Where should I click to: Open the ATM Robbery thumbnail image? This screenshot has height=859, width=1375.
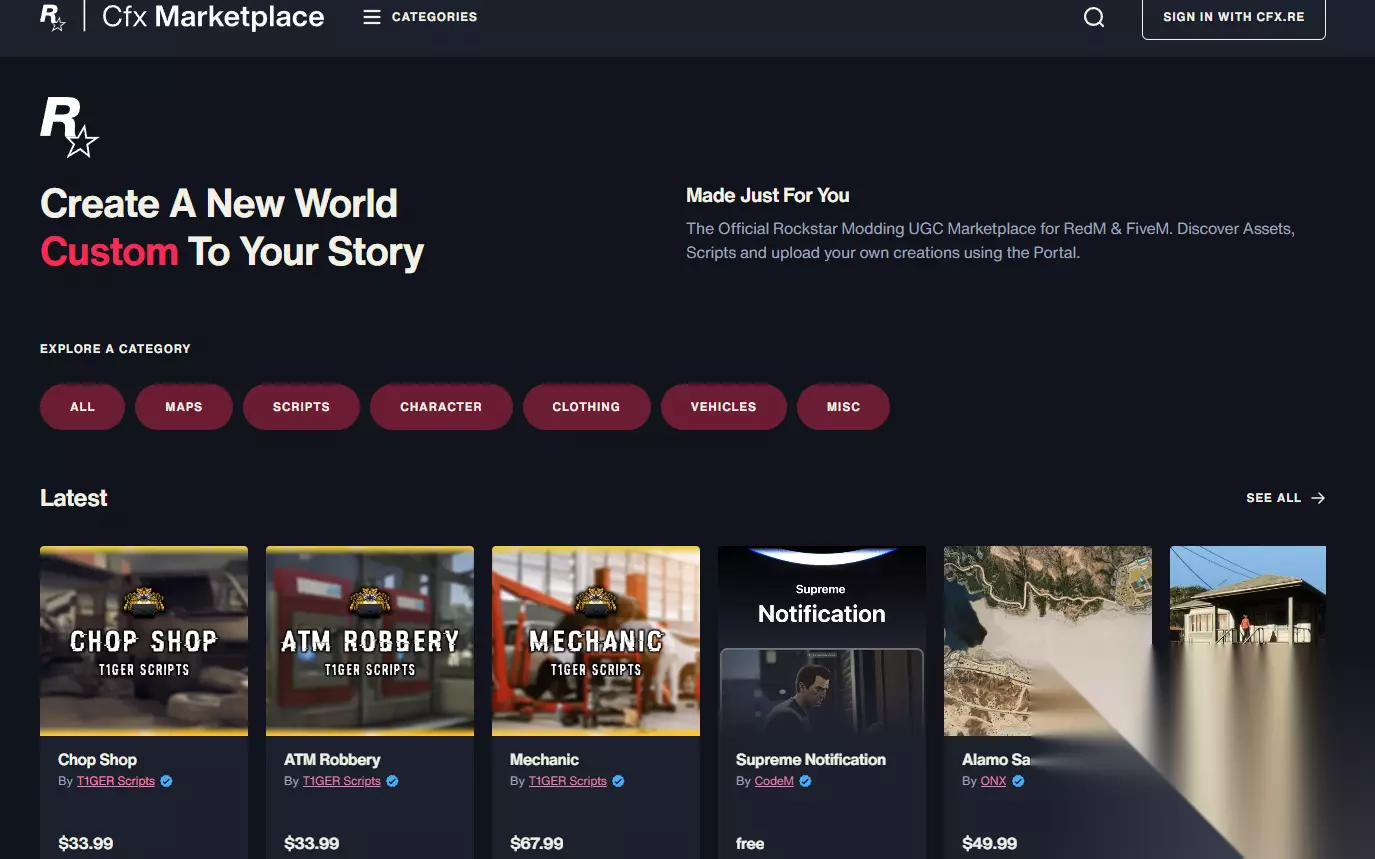pyautogui.click(x=370, y=641)
